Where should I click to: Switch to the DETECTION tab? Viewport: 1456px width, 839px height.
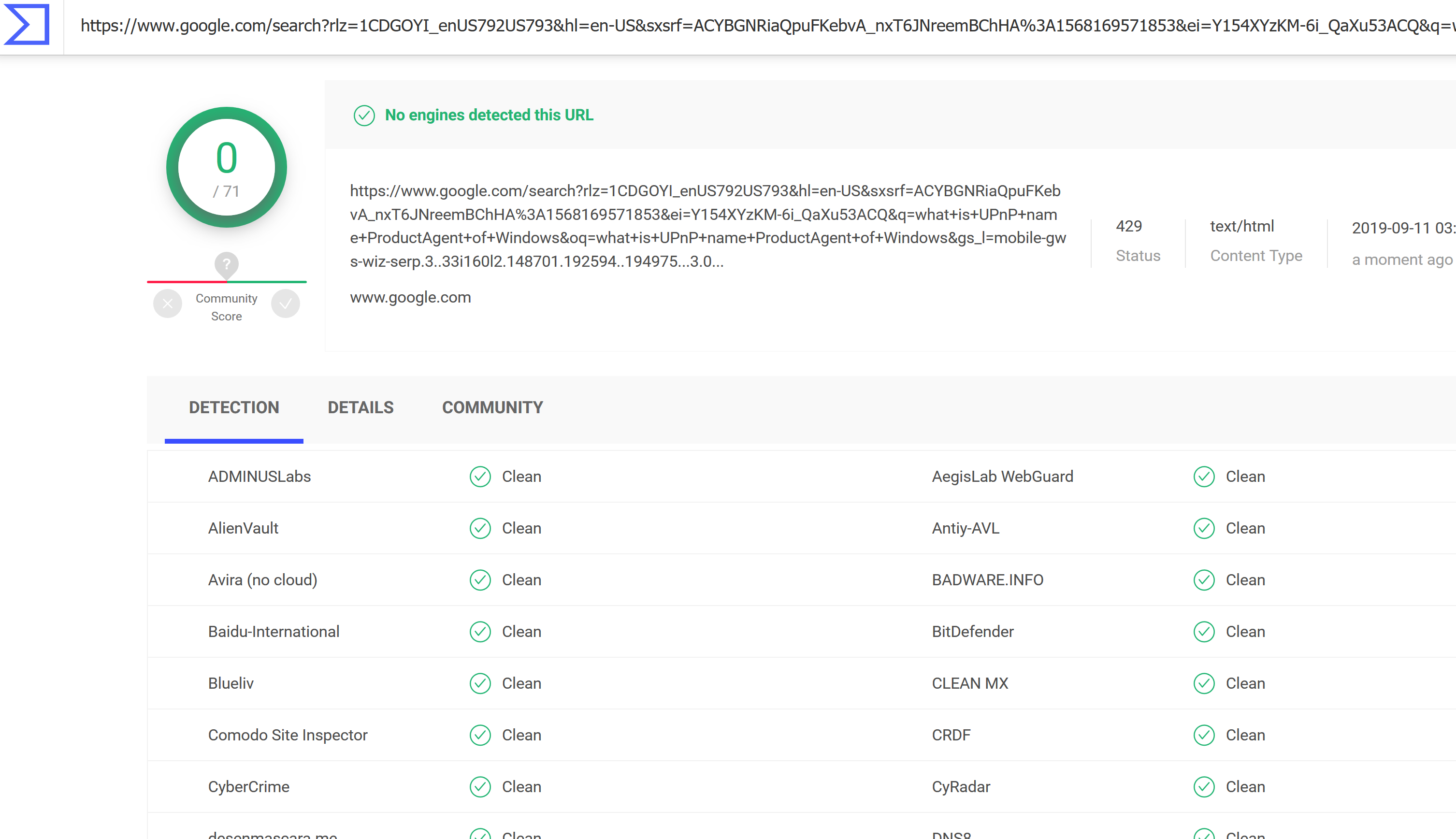[x=234, y=407]
